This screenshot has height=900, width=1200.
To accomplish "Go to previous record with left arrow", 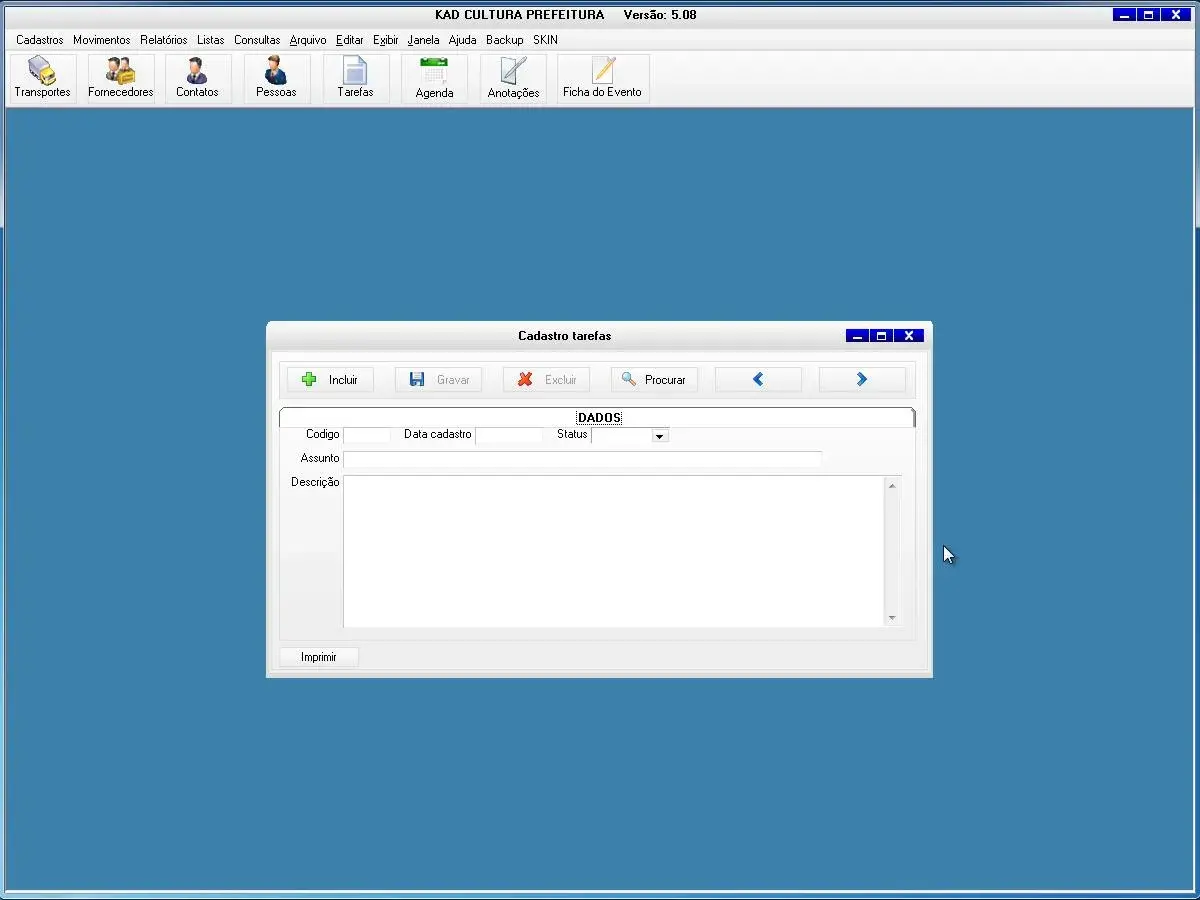I will click(758, 380).
